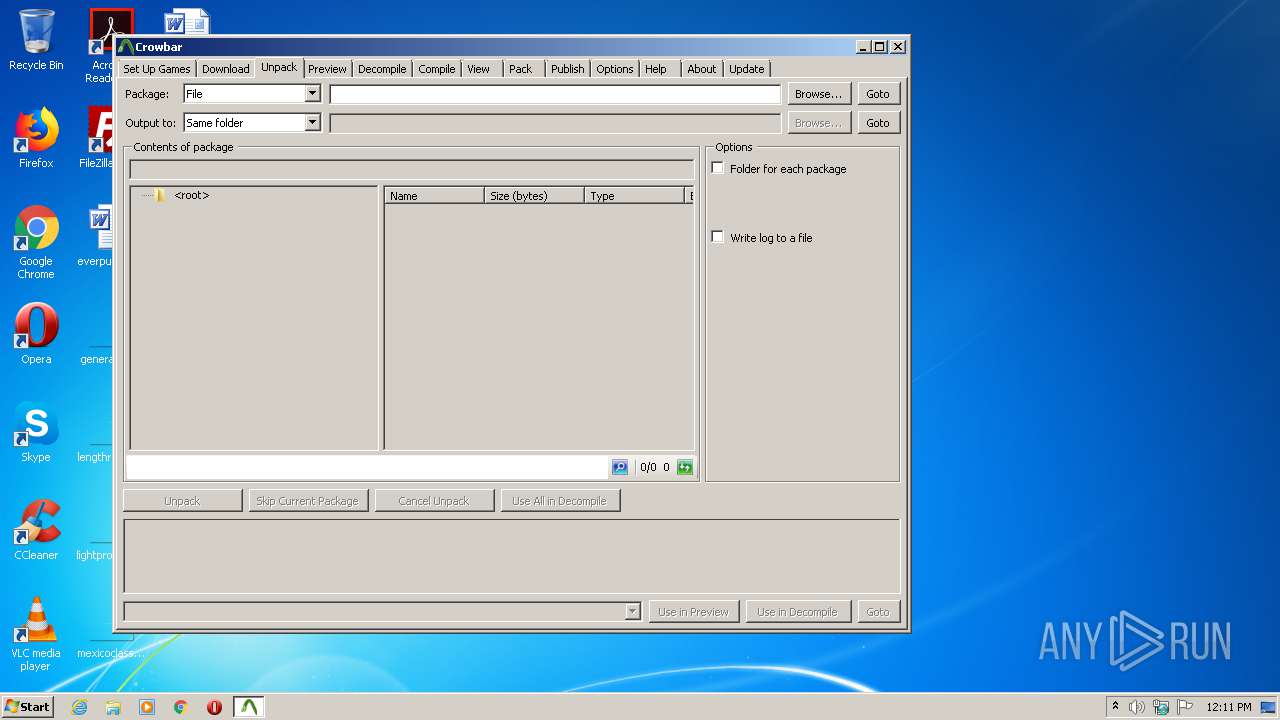The image size is (1280, 720).
Task: Open the Output to dropdown
Action: [312, 122]
